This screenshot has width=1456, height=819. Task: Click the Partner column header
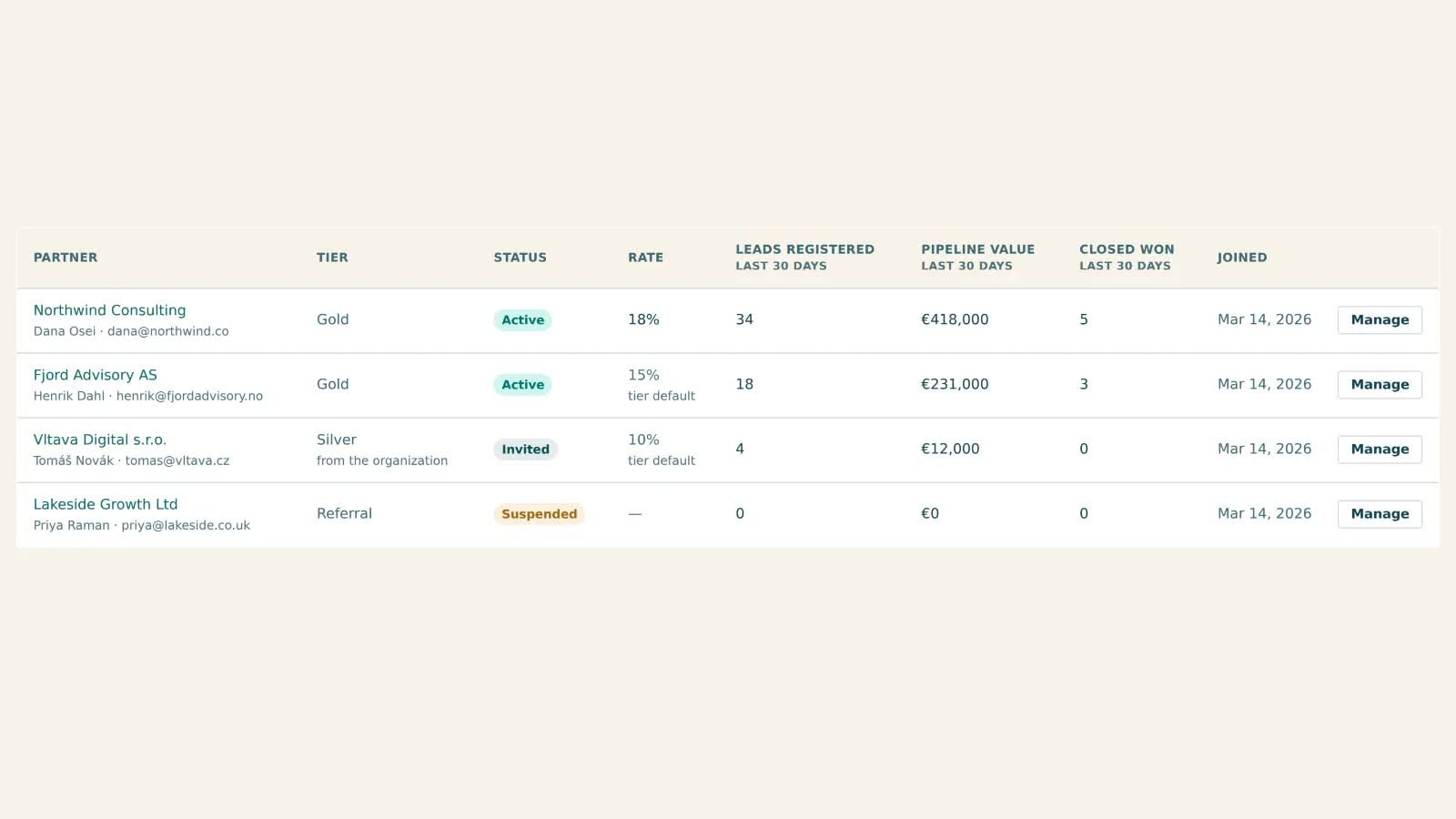66,258
